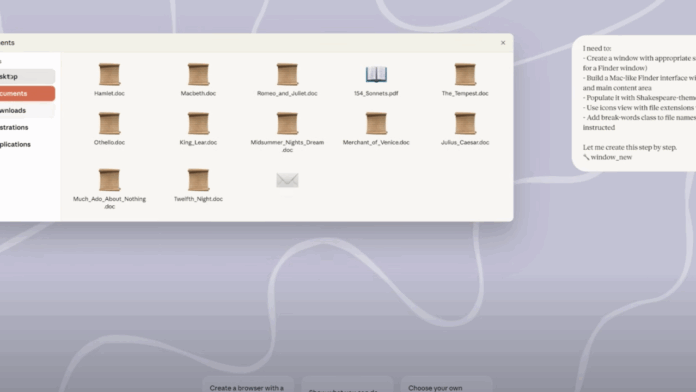Screen dimensions: 696x392
Task: Click The_Tempest.doc file name
Action: 465,93
